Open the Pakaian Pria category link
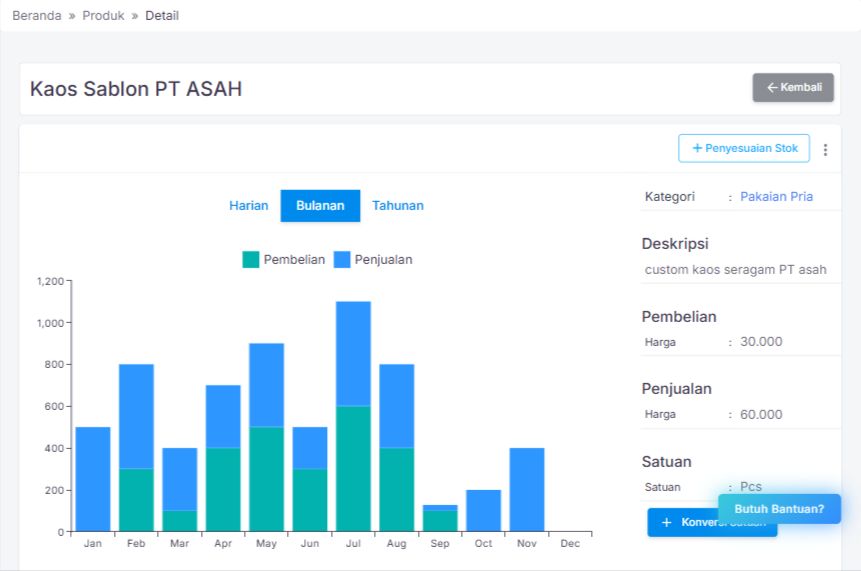This screenshot has width=861, height=571. click(x=776, y=197)
